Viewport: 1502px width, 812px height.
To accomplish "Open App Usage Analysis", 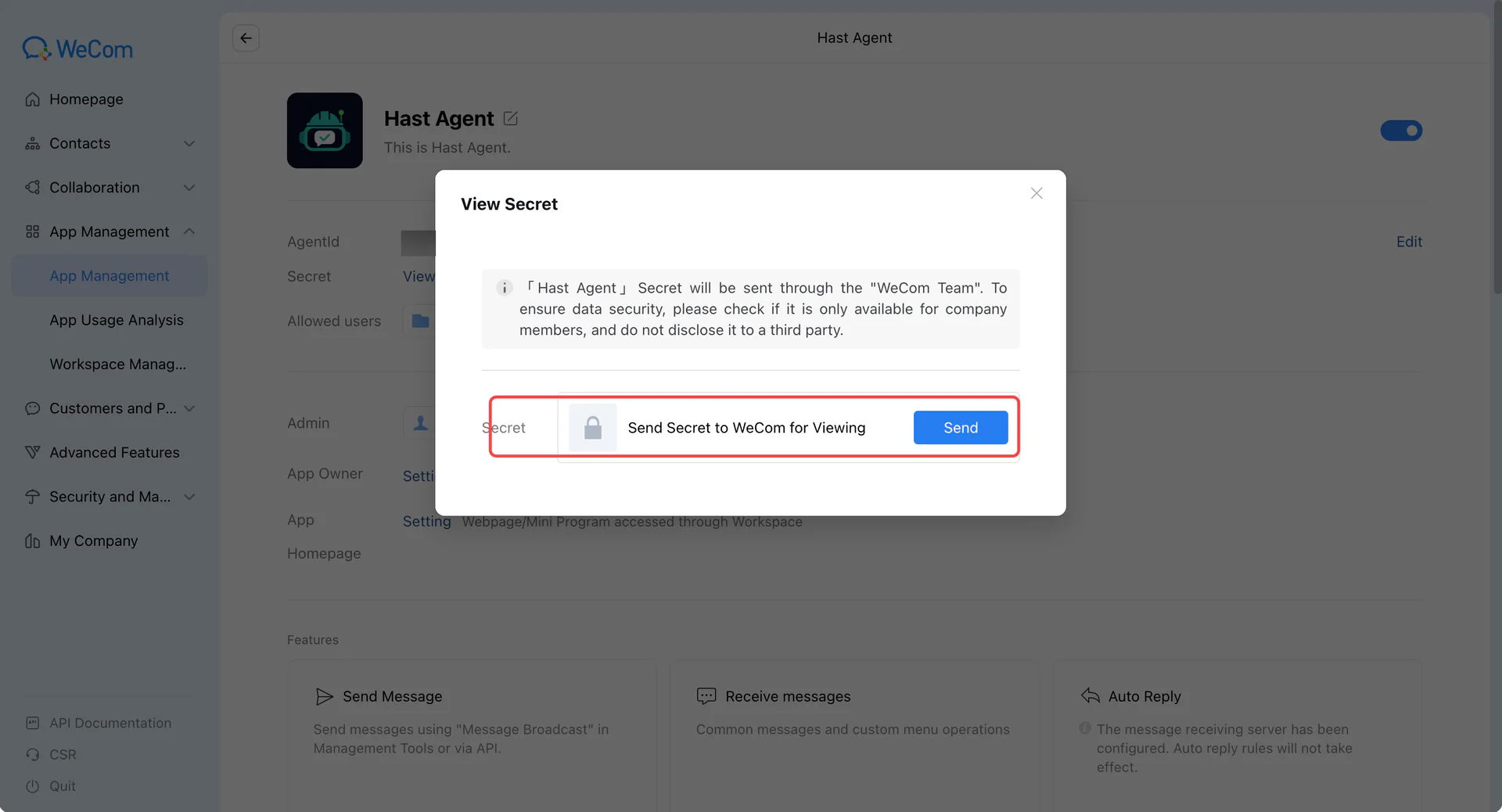I will (x=117, y=320).
